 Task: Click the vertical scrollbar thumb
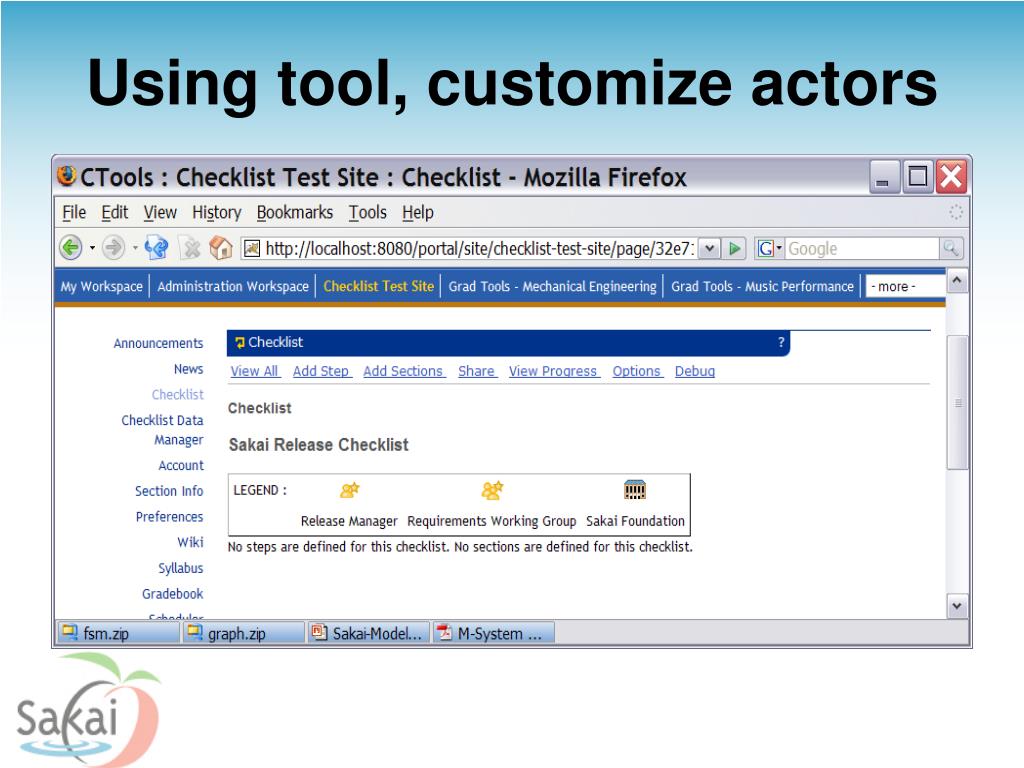coord(957,402)
